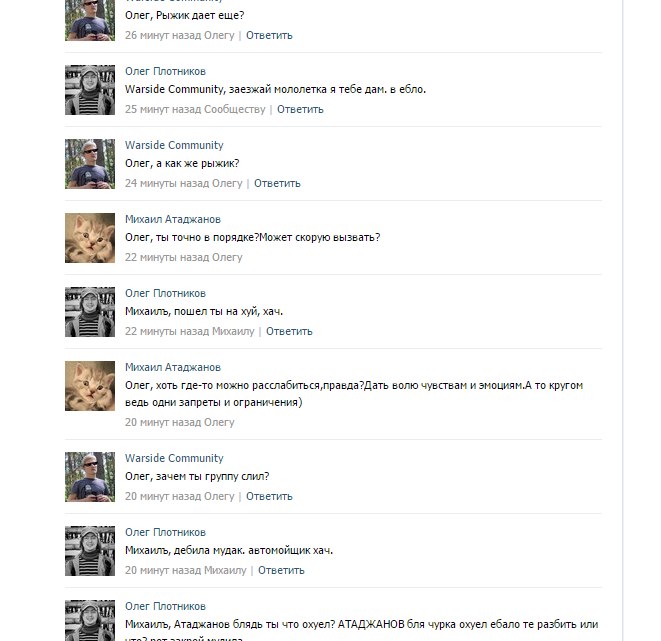The height and width of the screenshot is (641, 661).
Task: Click '20 минут назад Олегу' under Михаил's long comment
Action: pos(180,422)
